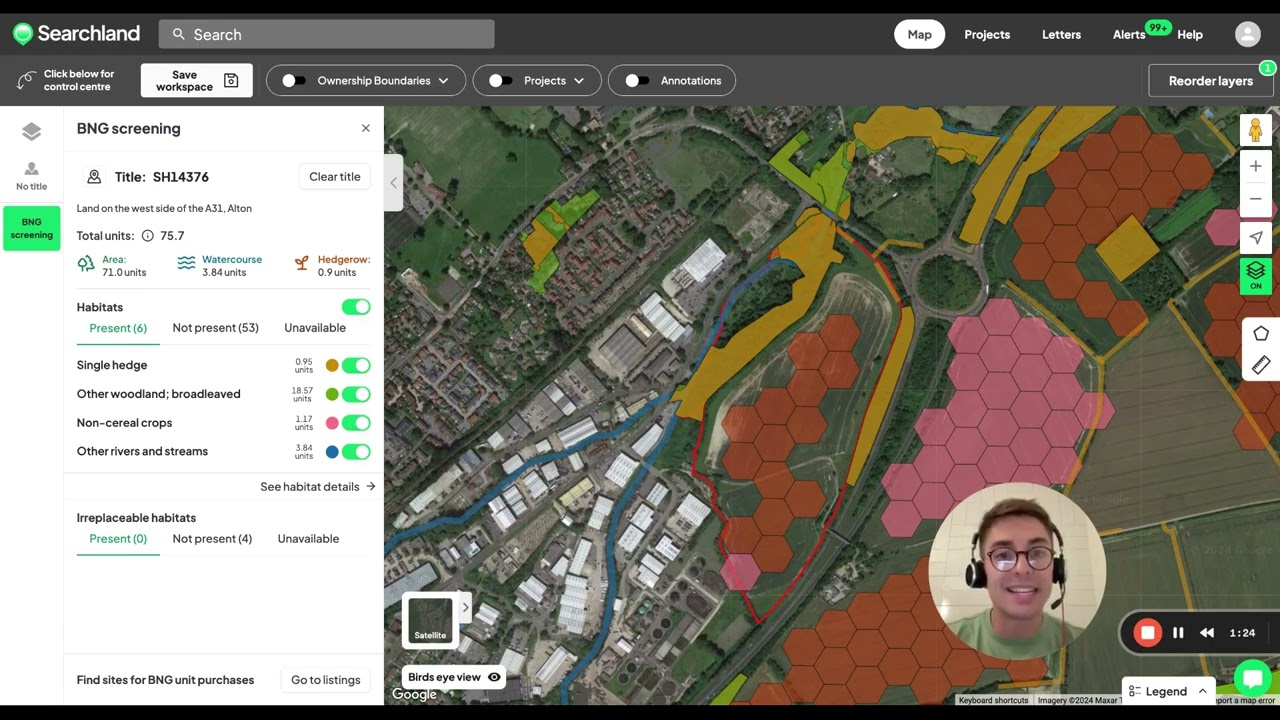This screenshot has width=1280, height=720.
Task: Click the Total units info icon
Action: tap(148, 236)
